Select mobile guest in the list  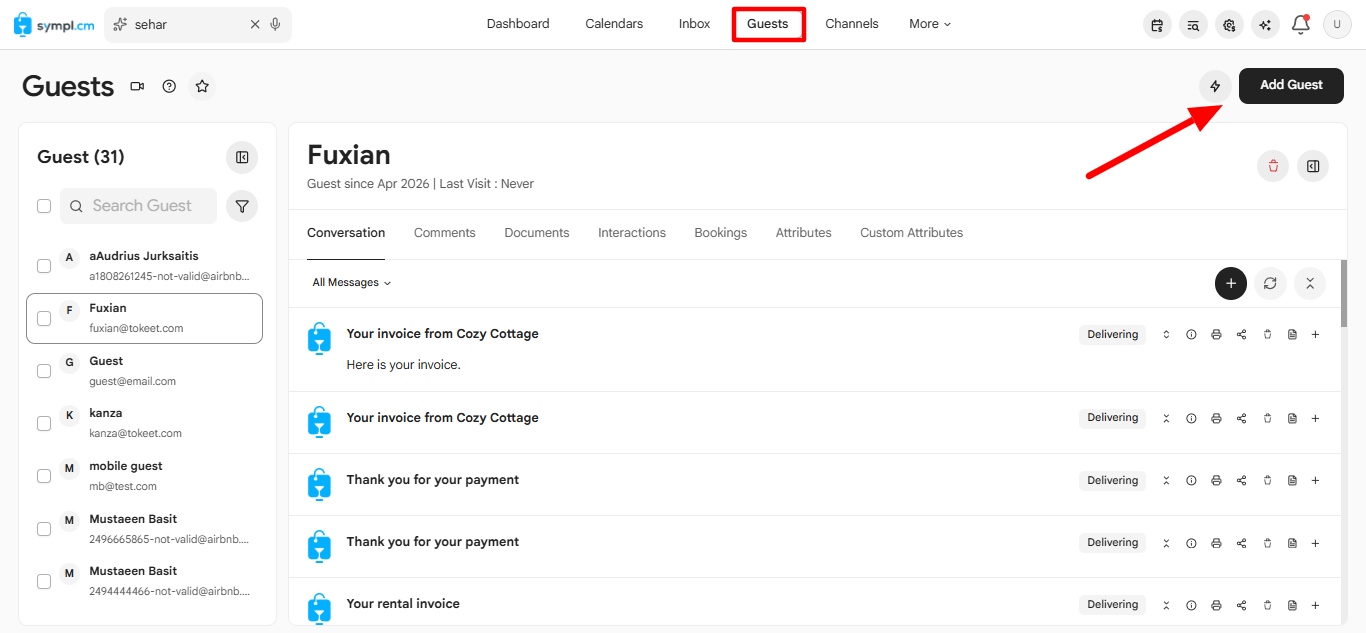[144, 476]
